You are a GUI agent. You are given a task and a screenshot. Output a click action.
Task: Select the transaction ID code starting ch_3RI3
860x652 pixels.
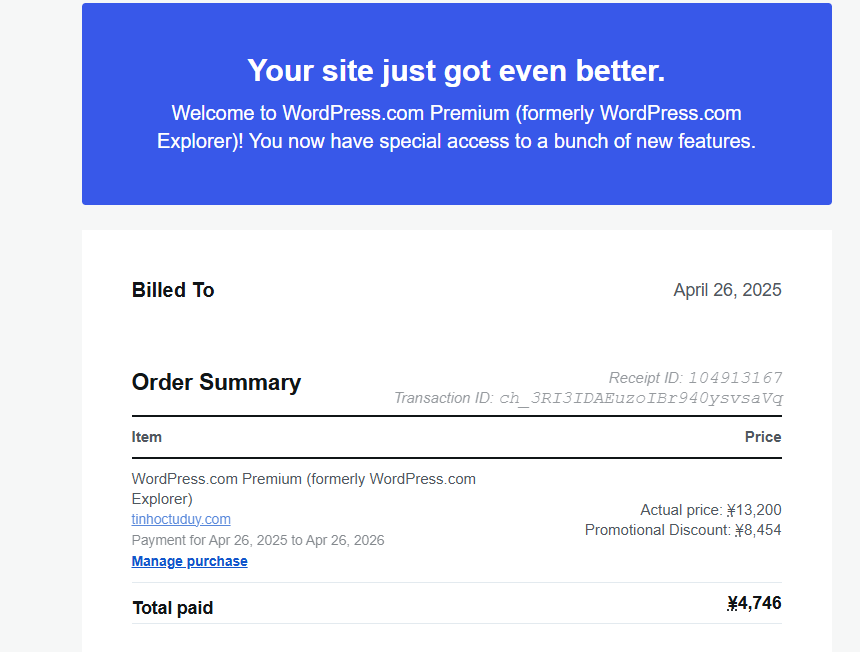pyautogui.click(x=641, y=398)
